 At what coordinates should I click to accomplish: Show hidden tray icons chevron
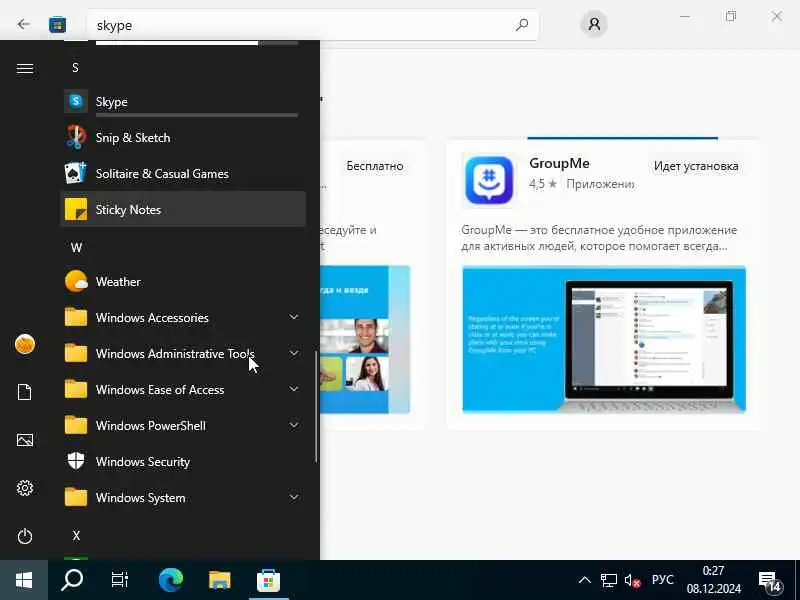pos(585,580)
